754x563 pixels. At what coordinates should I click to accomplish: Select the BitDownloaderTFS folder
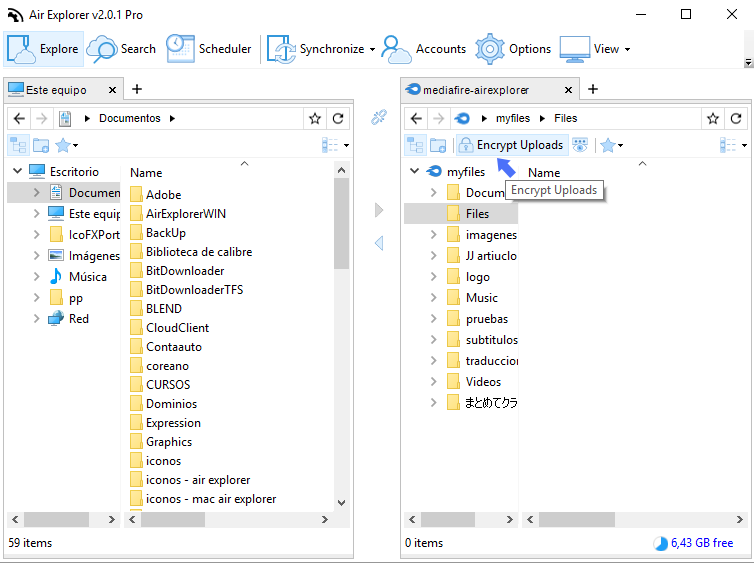(194, 289)
